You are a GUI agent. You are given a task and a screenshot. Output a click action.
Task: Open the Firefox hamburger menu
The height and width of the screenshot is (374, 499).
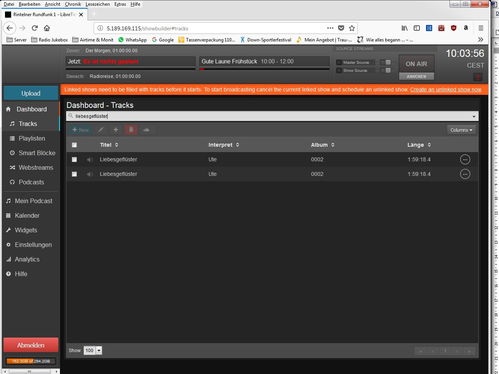481,28
